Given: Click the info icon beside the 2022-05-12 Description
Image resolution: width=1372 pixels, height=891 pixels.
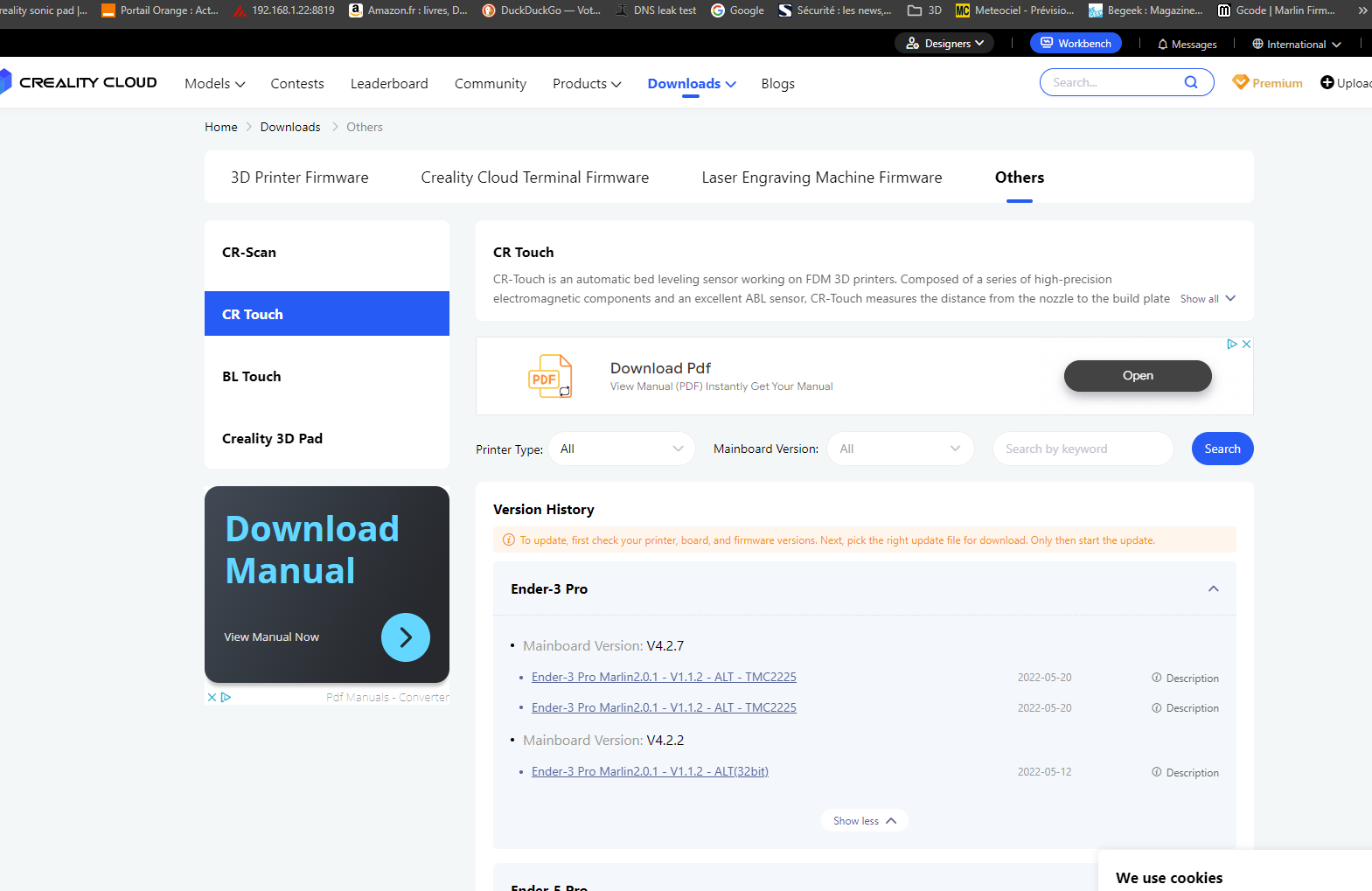Looking at the screenshot, I should click(x=1157, y=772).
